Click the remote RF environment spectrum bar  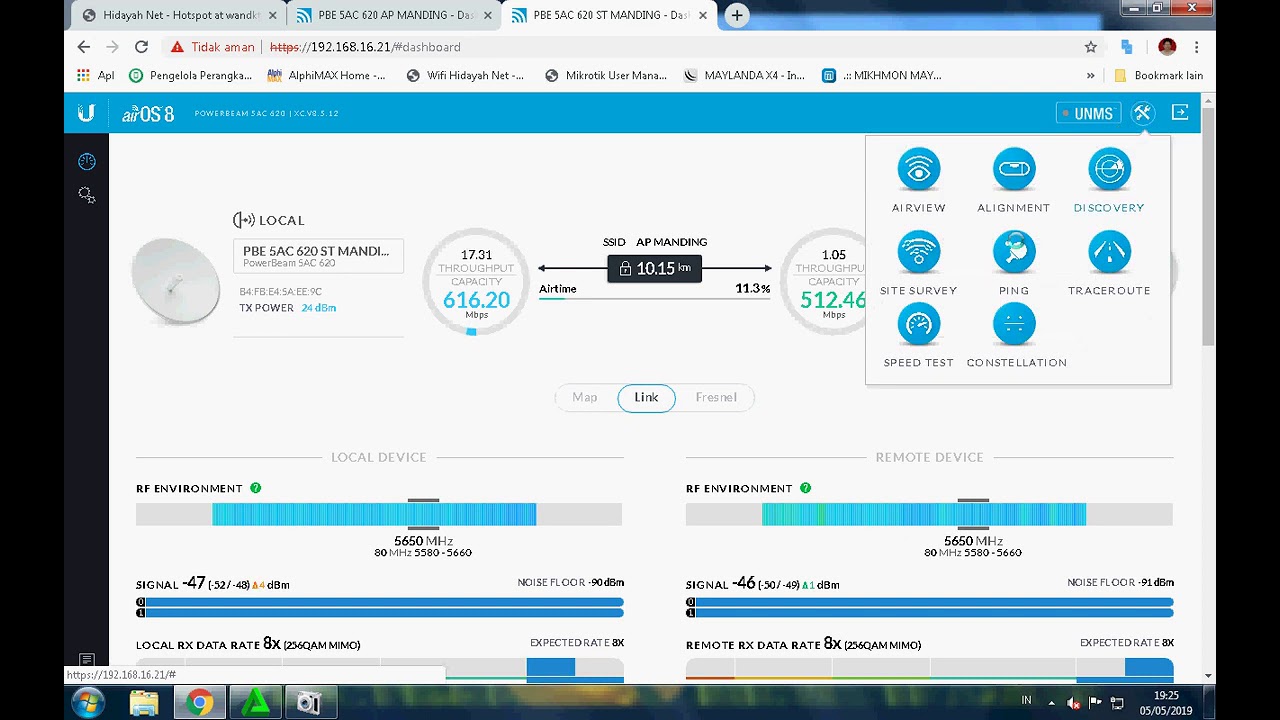tap(929, 515)
